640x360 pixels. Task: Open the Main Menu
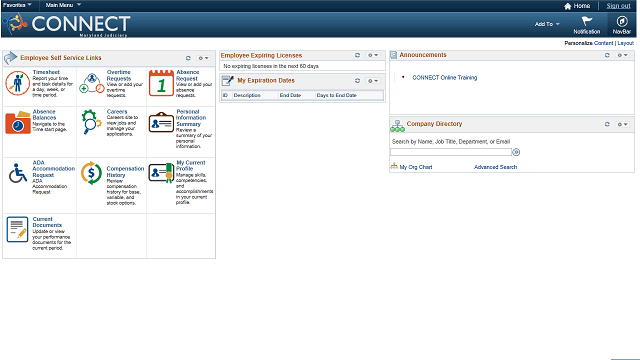63,5
